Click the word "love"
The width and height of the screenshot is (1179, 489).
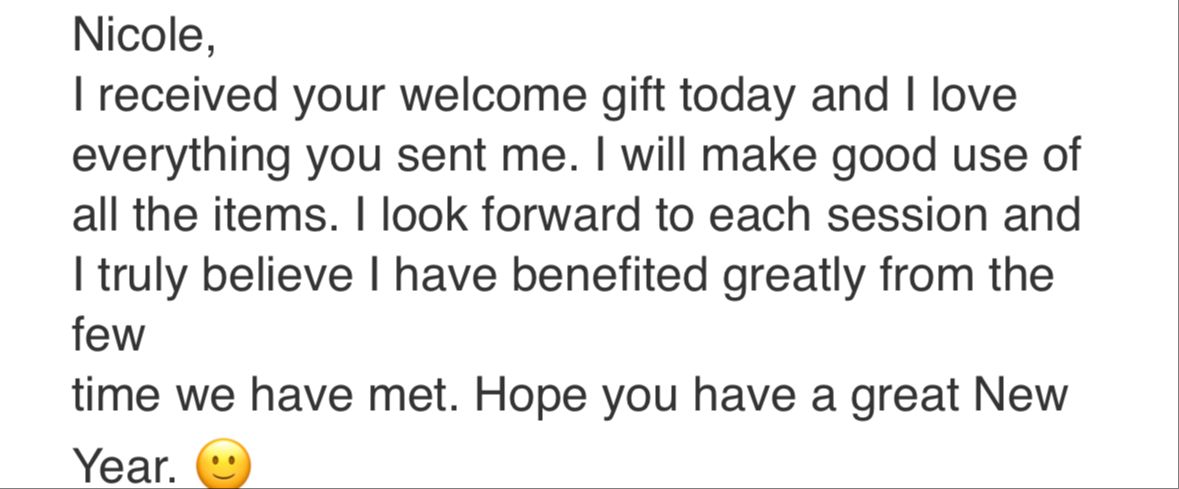point(974,96)
